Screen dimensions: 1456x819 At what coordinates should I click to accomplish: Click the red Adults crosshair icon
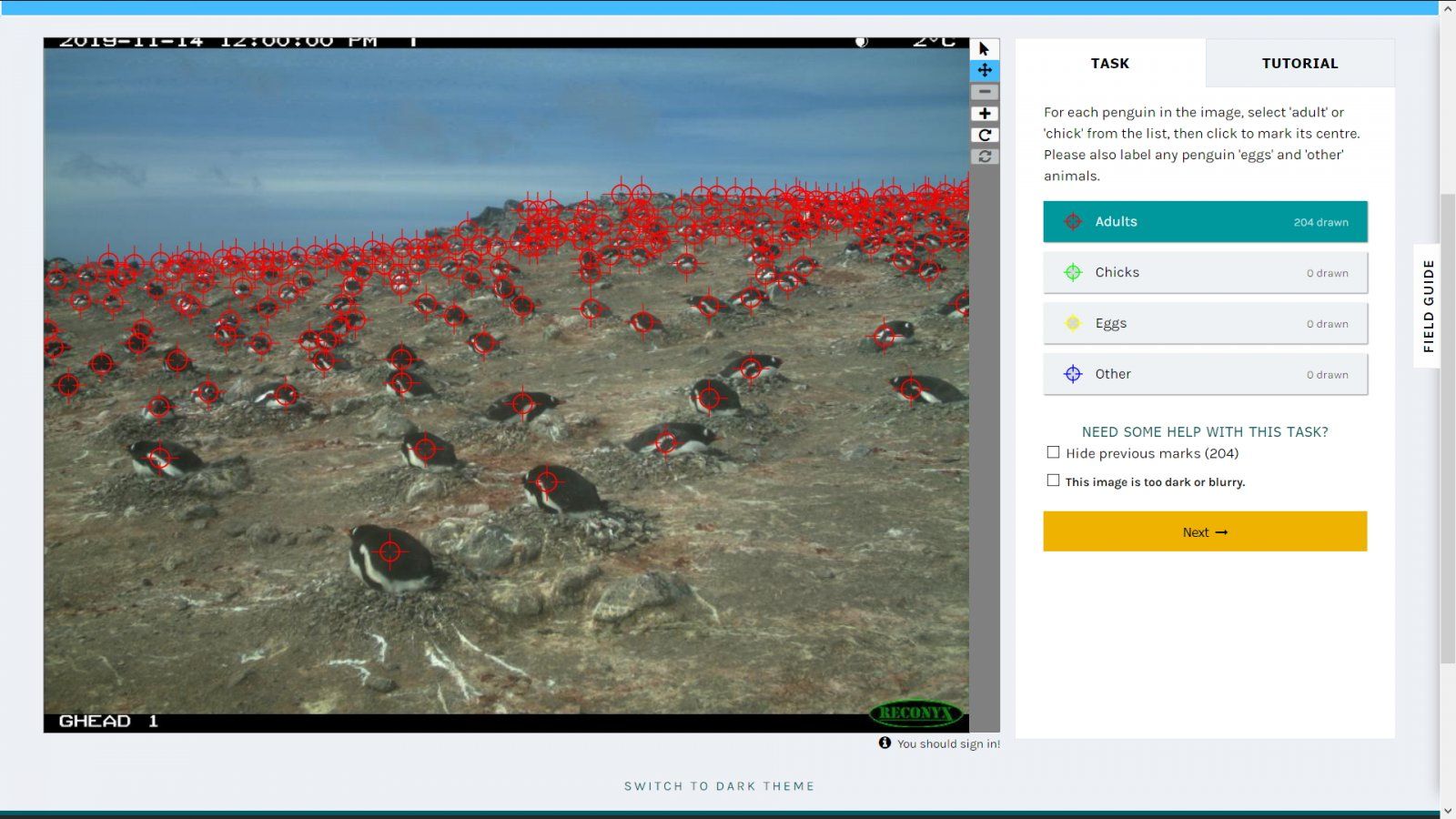[1073, 222]
